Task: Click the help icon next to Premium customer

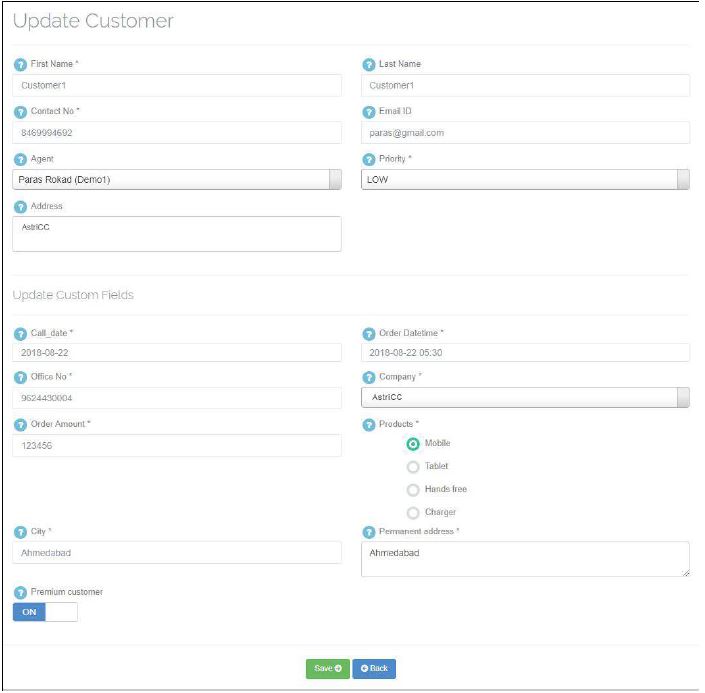Action: click(x=20, y=592)
